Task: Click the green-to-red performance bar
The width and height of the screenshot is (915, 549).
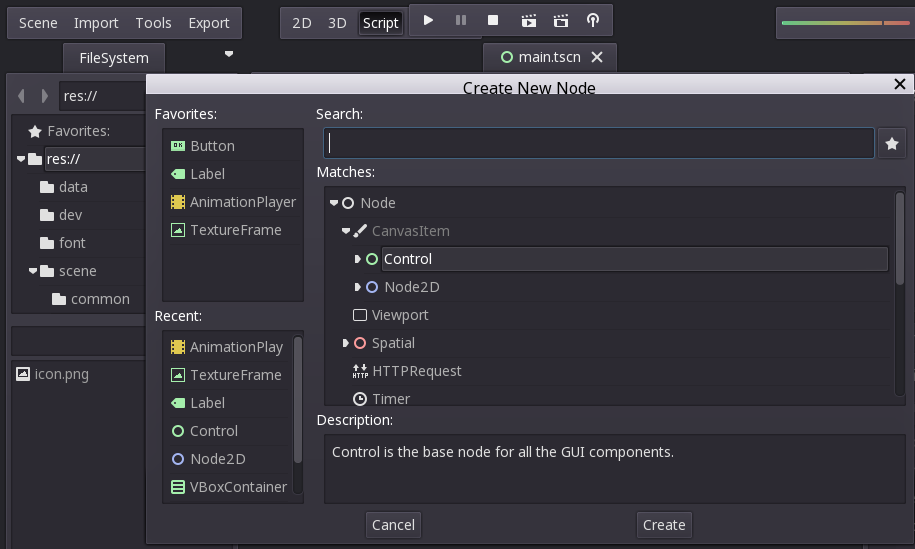Action: pyautogui.click(x=846, y=23)
